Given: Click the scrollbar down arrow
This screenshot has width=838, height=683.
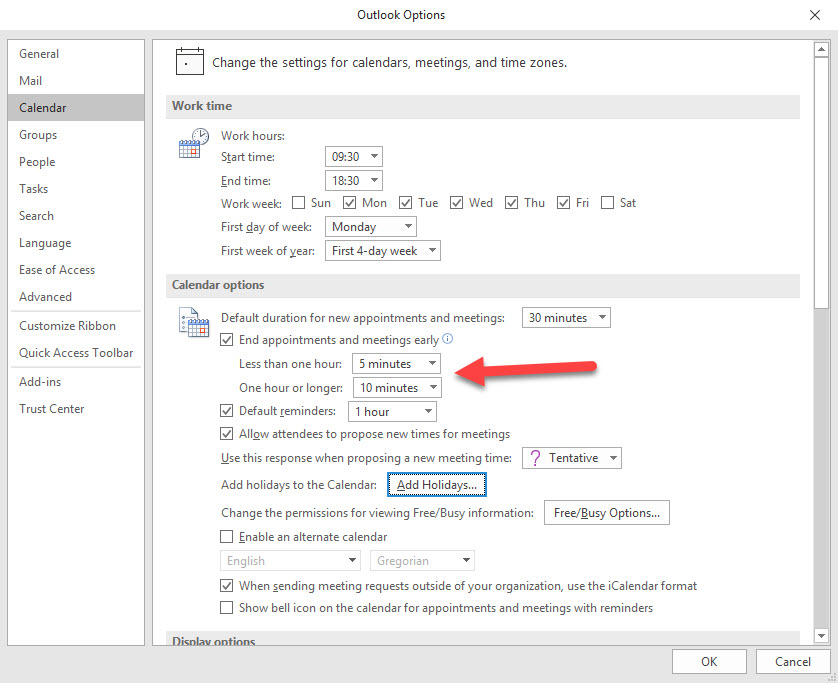Looking at the screenshot, I should tap(821, 635).
